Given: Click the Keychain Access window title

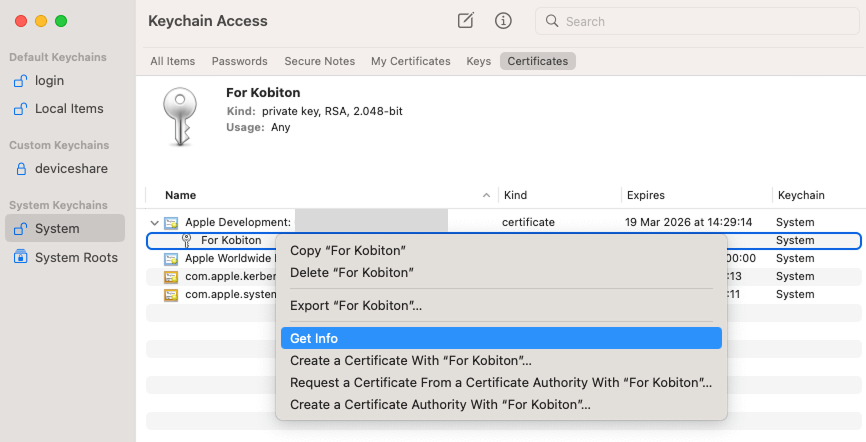Looking at the screenshot, I should click(208, 21).
